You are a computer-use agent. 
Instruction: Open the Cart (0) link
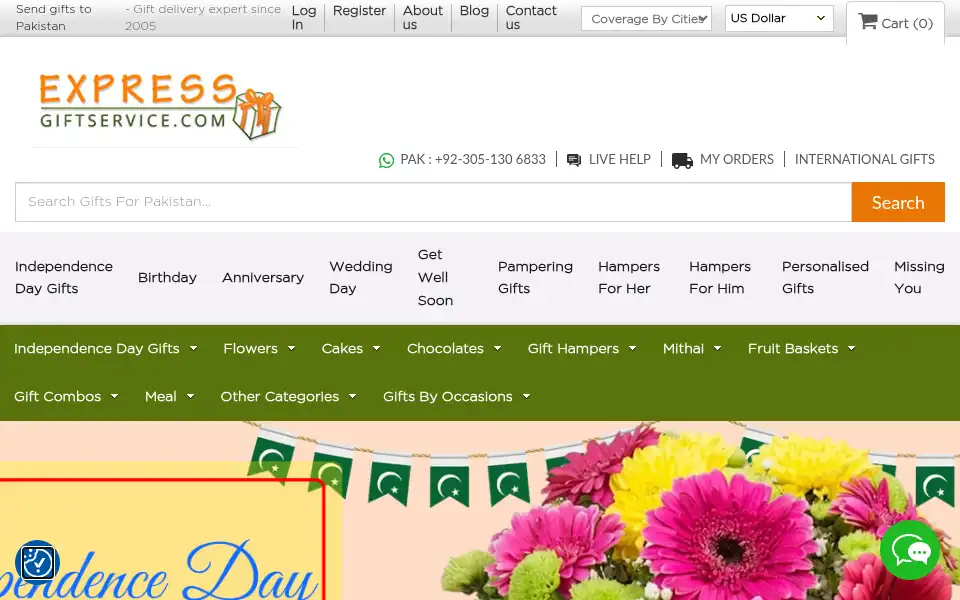(895, 23)
